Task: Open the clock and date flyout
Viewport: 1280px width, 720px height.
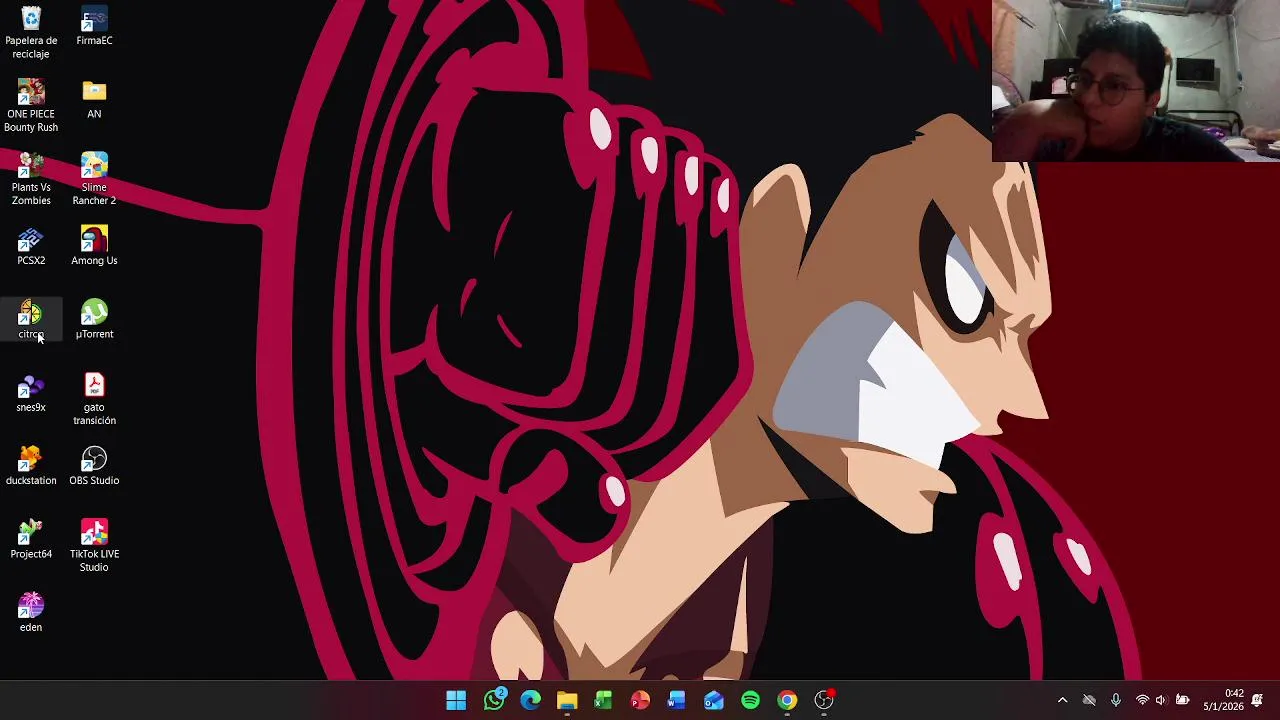Action: click(x=1223, y=700)
